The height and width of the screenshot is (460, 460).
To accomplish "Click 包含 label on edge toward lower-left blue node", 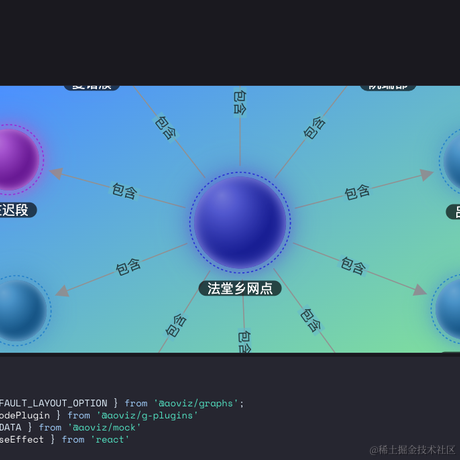I will (128, 267).
